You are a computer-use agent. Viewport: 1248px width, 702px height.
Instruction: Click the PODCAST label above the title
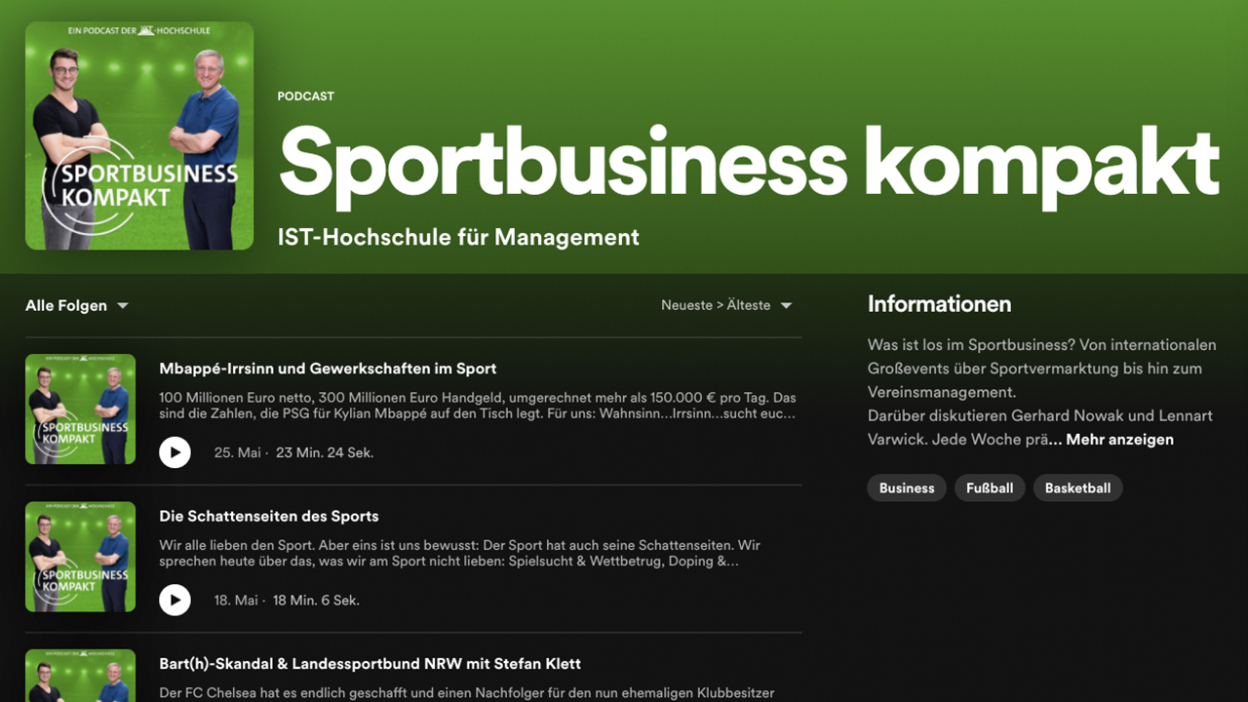point(306,97)
